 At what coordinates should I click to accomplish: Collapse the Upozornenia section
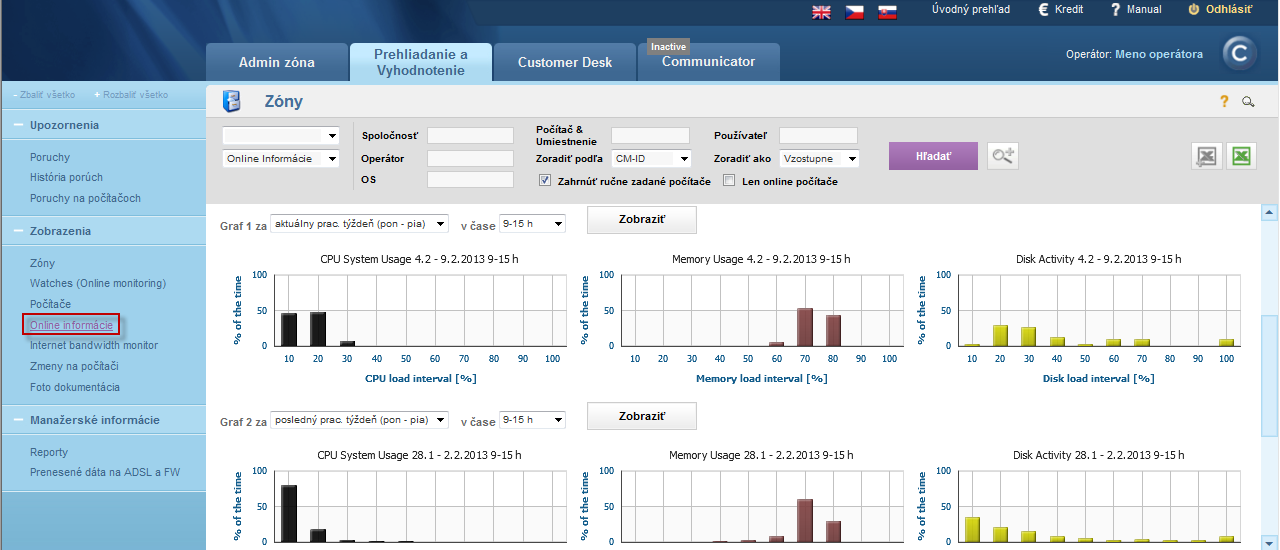coord(19,125)
